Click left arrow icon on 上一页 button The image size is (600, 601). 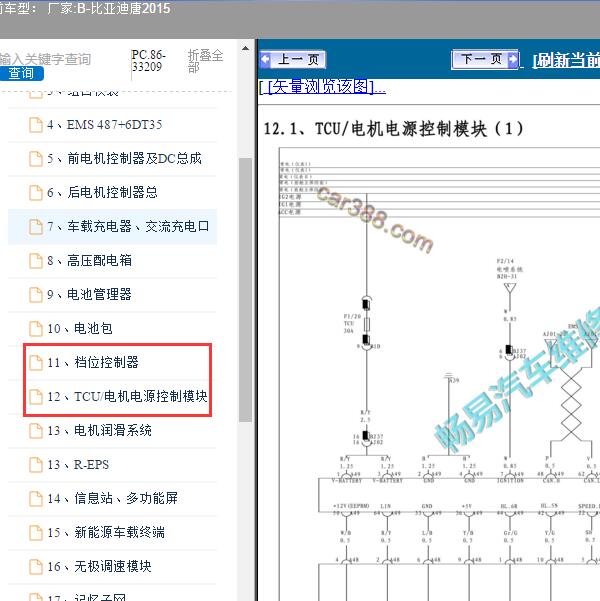(265, 59)
